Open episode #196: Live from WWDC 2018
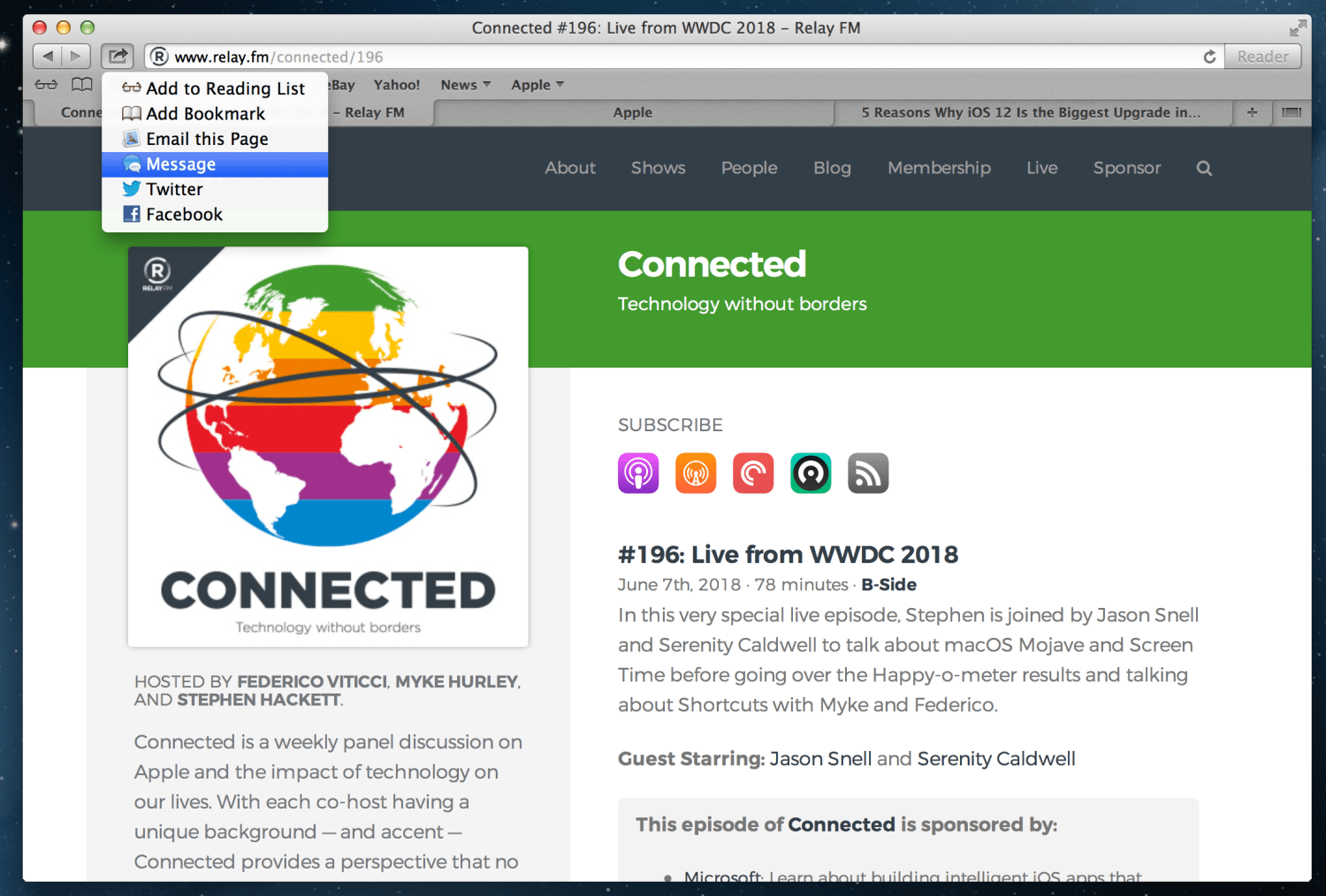Image resolution: width=1326 pixels, height=896 pixels. [788, 554]
